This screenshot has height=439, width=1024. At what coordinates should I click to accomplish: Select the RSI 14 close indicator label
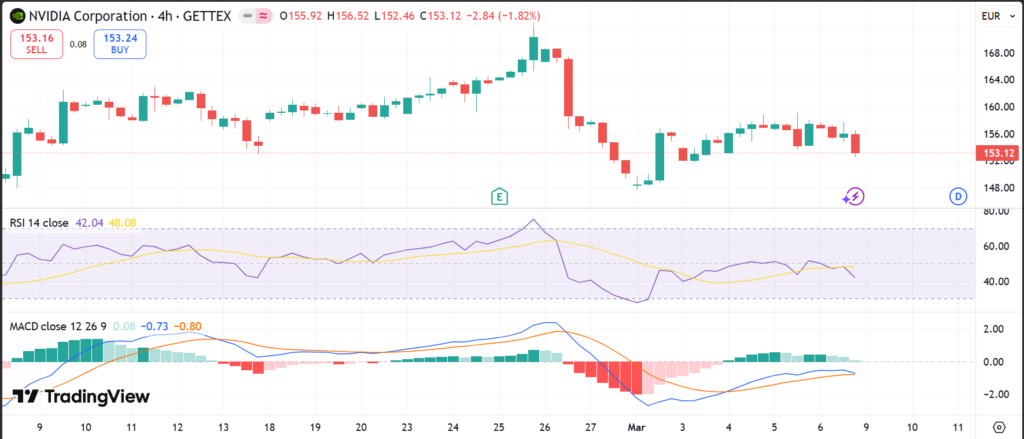[39, 223]
